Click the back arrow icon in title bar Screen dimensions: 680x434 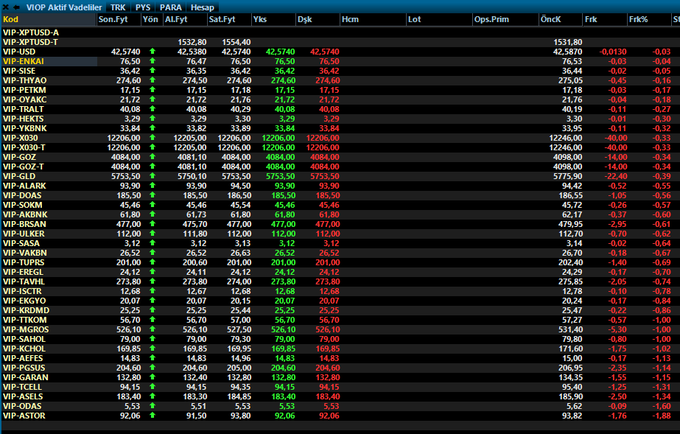16,7
